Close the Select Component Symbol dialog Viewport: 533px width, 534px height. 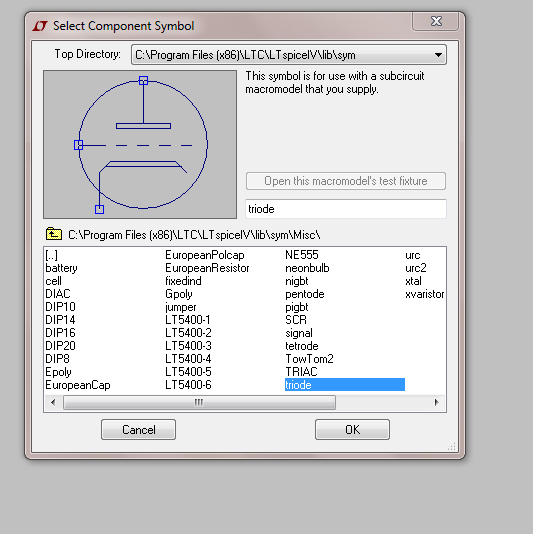coord(436,21)
